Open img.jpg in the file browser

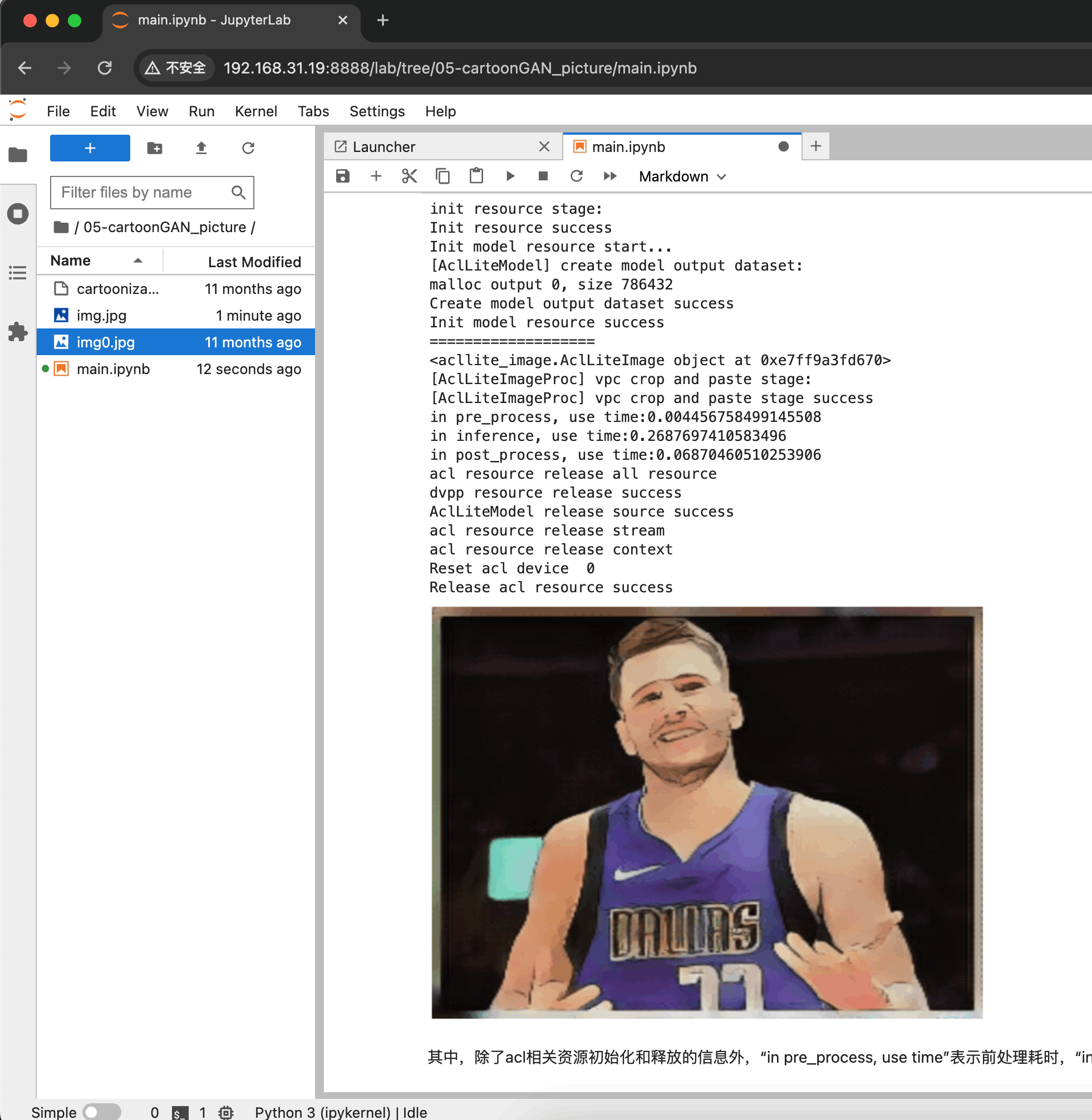tap(101, 316)
